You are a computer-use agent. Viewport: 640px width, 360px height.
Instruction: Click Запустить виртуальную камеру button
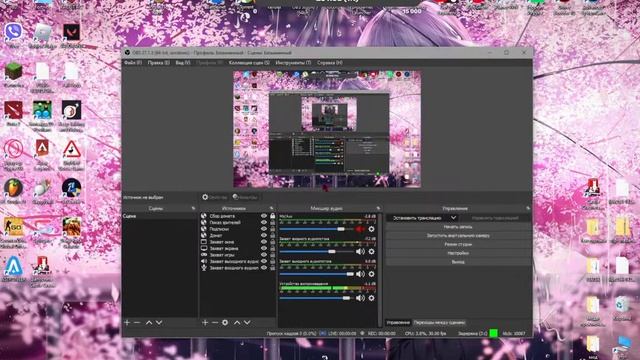458,236
